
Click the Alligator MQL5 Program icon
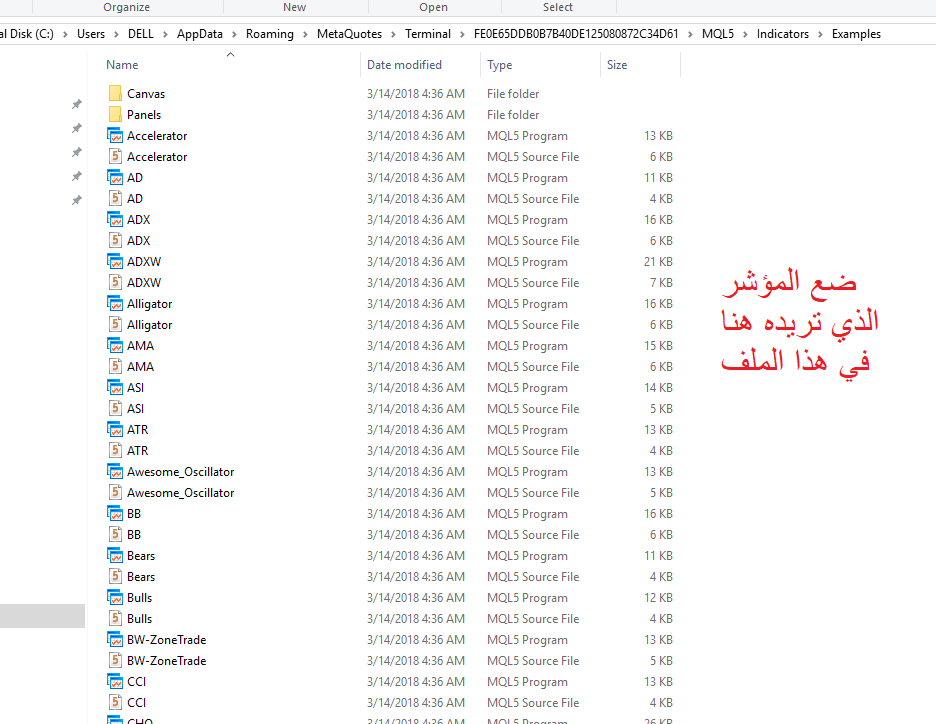coord(114,304)
